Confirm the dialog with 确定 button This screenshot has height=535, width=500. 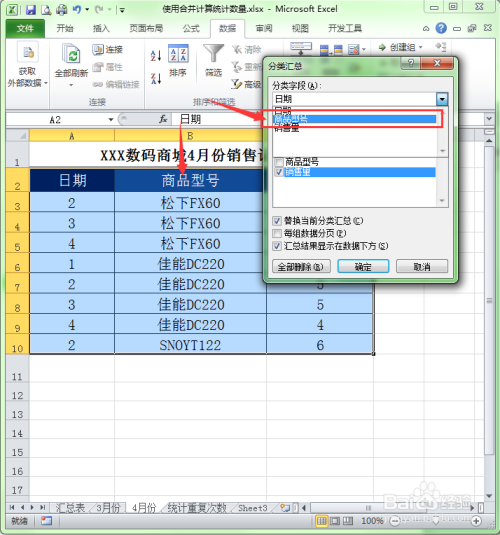click(x=363, y=266)
